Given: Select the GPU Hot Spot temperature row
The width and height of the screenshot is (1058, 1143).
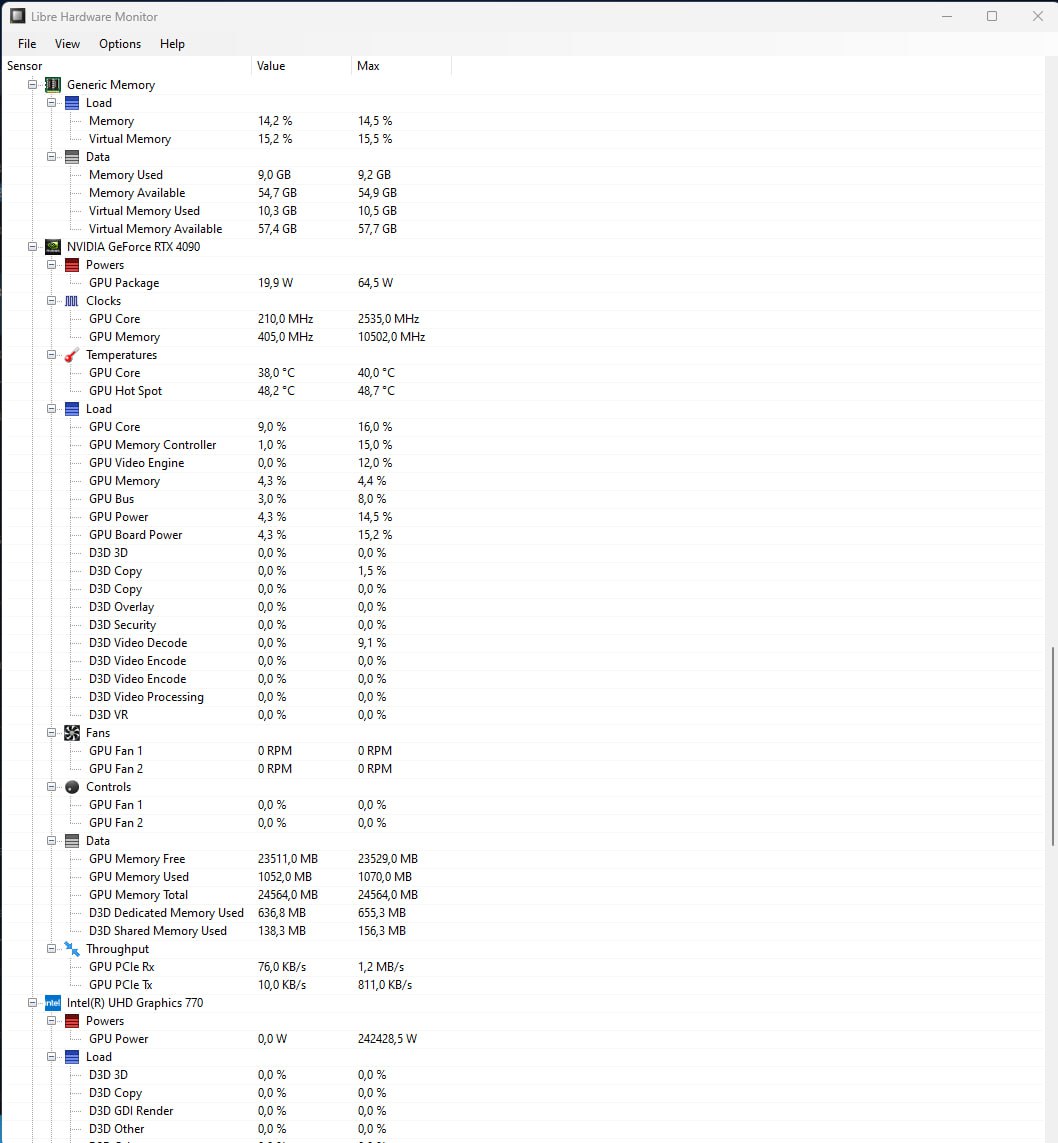Looking at the screenshot, I should (x=522, y=391).
